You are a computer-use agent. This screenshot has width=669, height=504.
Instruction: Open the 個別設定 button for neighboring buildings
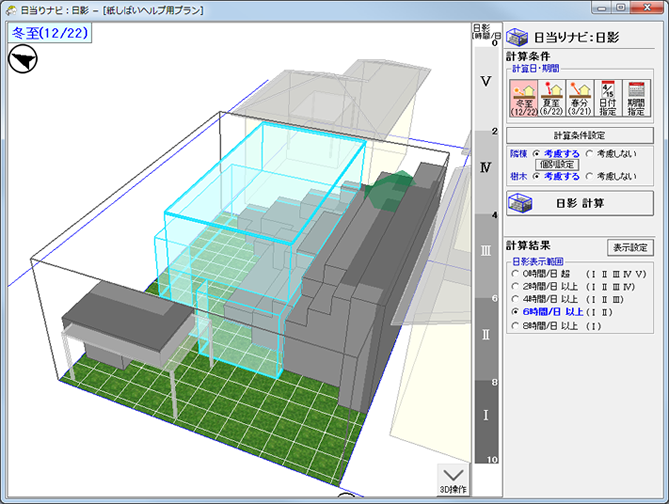coord(557,164)
